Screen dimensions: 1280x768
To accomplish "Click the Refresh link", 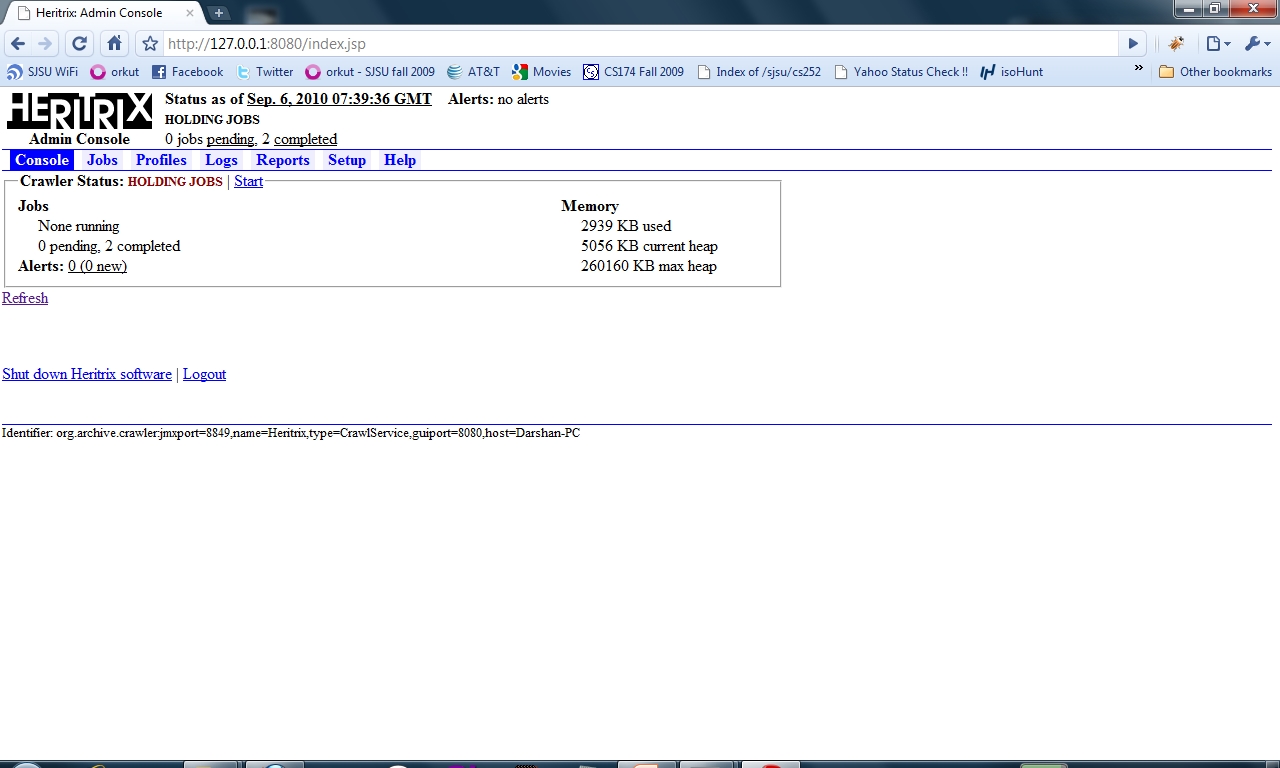I will [x=25, y=298].
